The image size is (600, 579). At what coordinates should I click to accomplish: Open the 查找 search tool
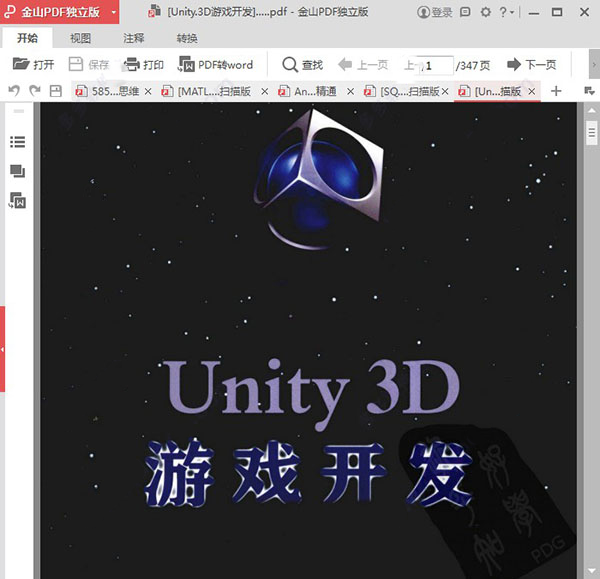point(303,64)
